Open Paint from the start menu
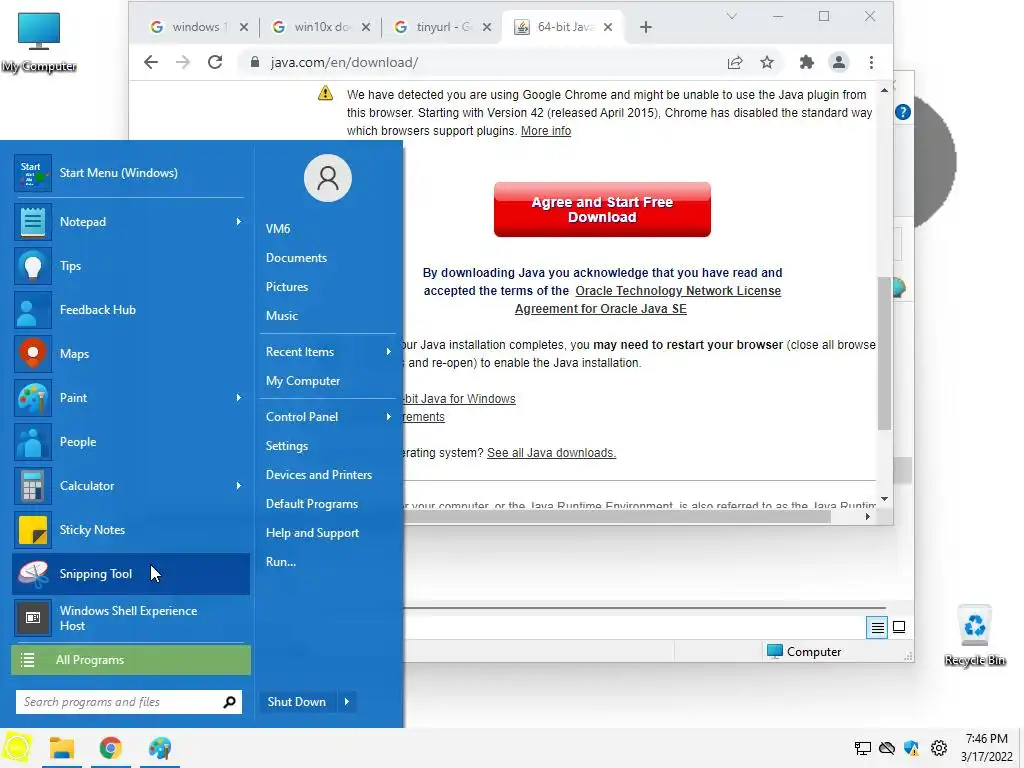Screen dimensions: 1024x768 pyautogui.click(x=131, y=398)
